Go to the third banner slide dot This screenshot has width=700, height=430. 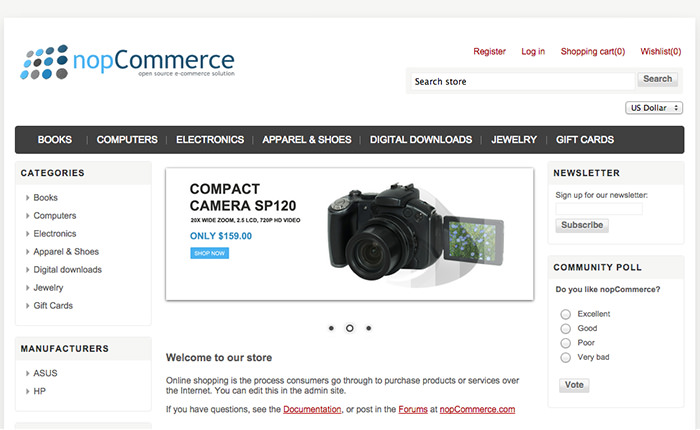coord(369,328)
